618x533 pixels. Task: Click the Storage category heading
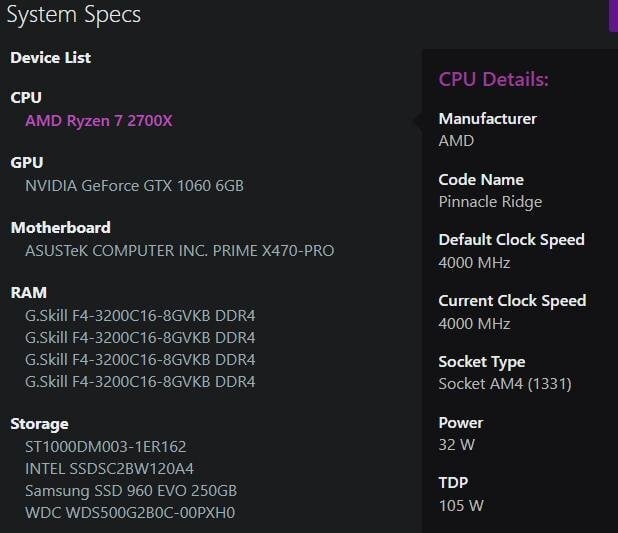click(39, 424)
